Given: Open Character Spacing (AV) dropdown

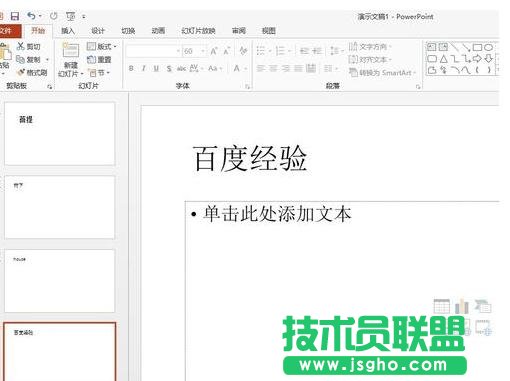Looking at the screenshot, I should coord(196,69).
